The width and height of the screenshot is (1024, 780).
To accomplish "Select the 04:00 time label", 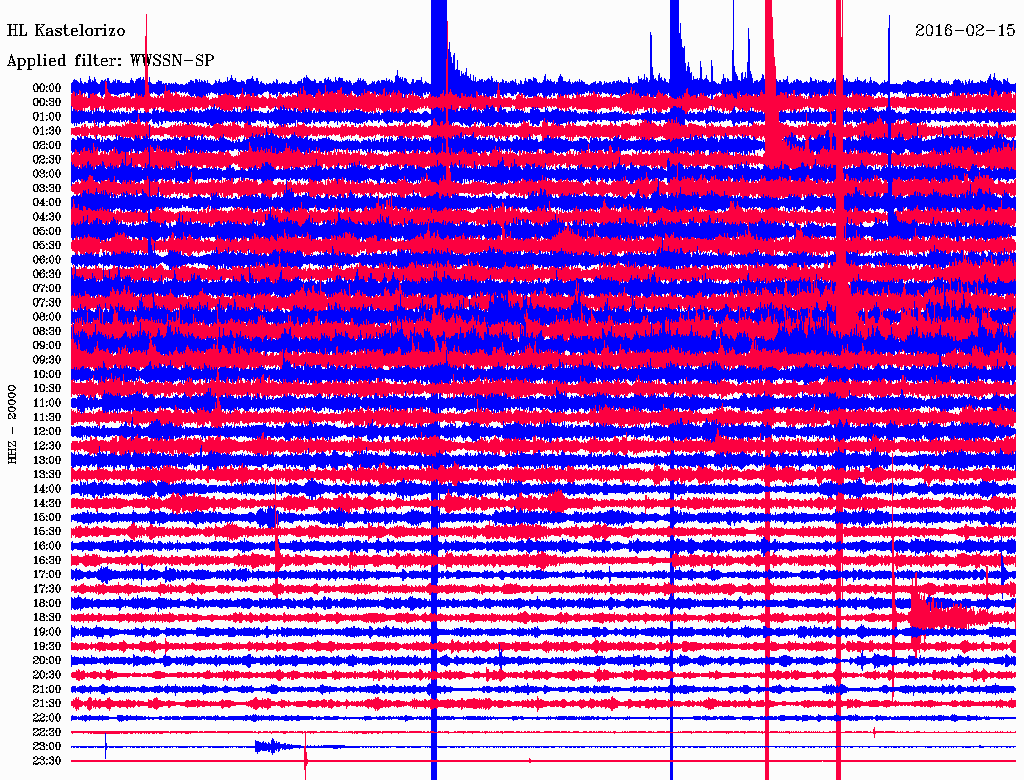I will 47,203.
